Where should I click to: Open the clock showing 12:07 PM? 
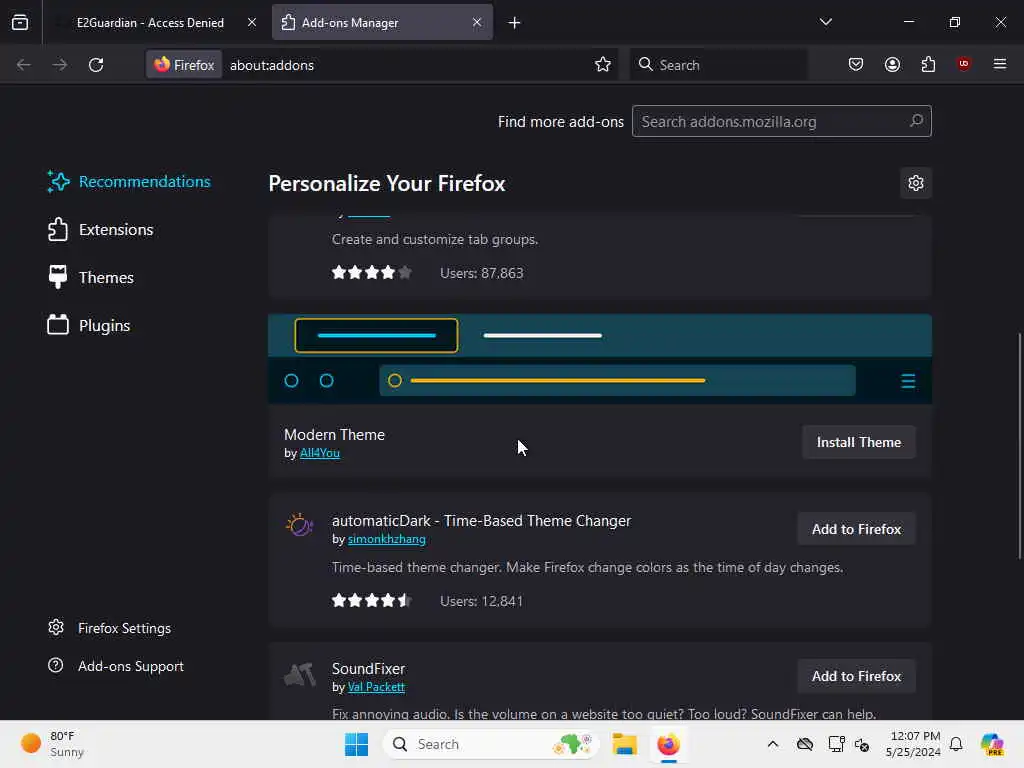tap(912, 744)
